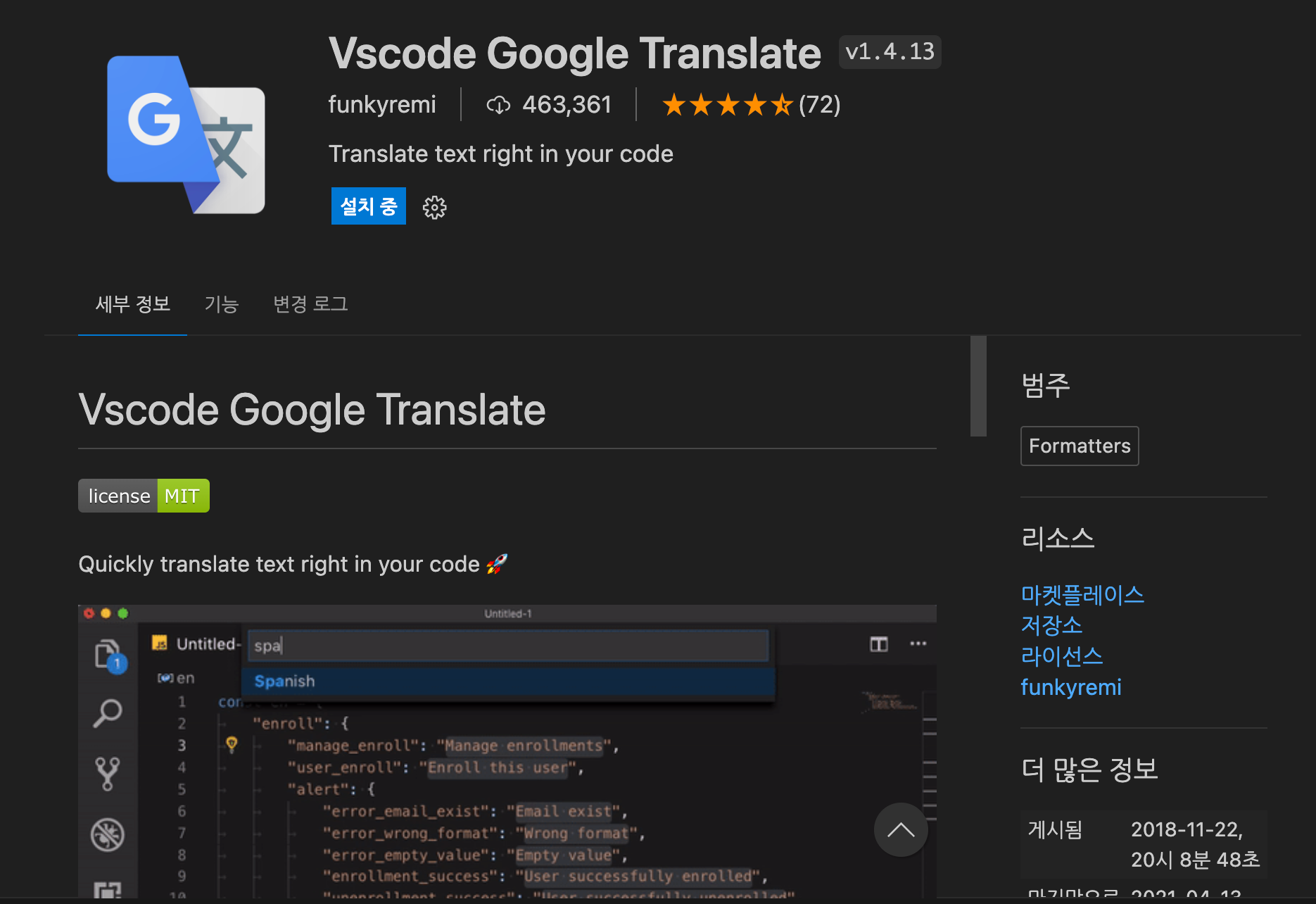
Task: Open the extension settings gear
Action: tap(434, 206)
